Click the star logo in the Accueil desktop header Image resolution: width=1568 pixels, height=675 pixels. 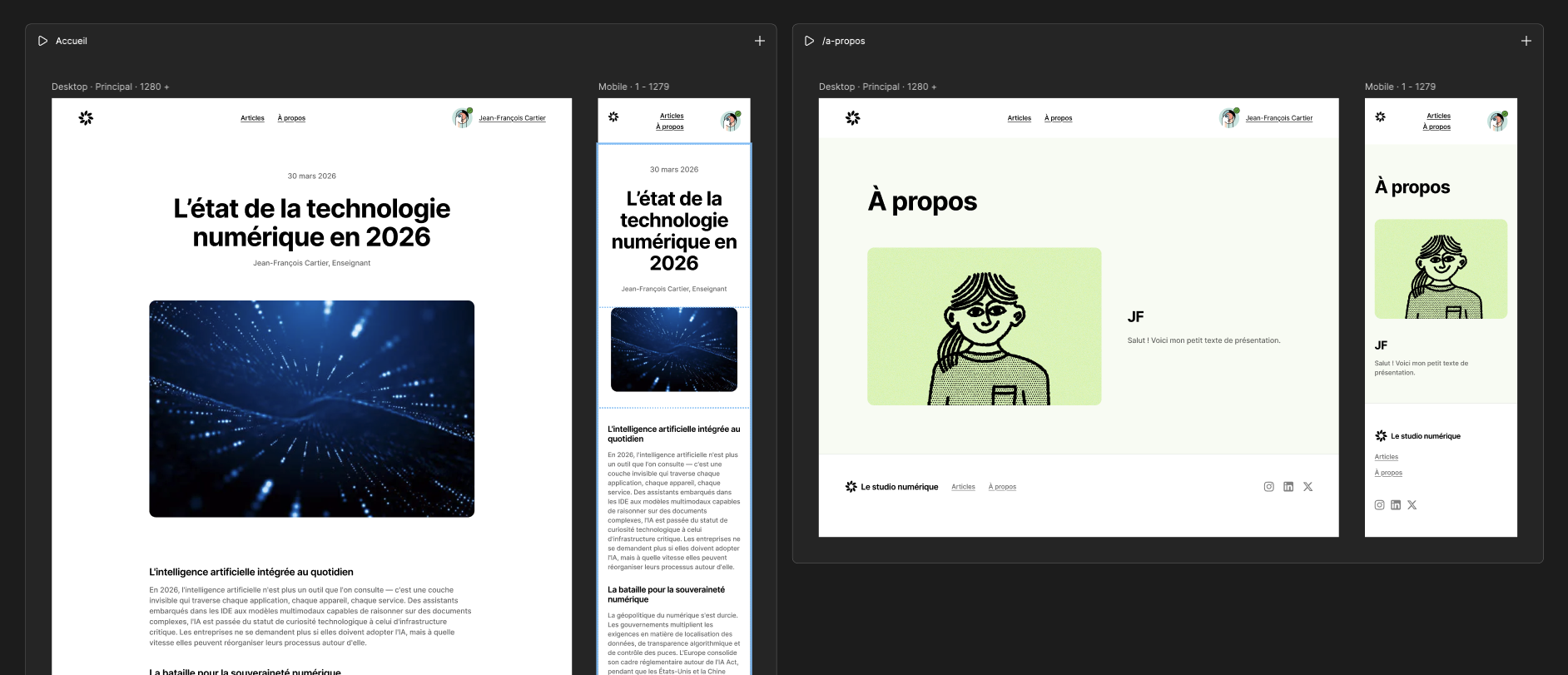[86, 118]
